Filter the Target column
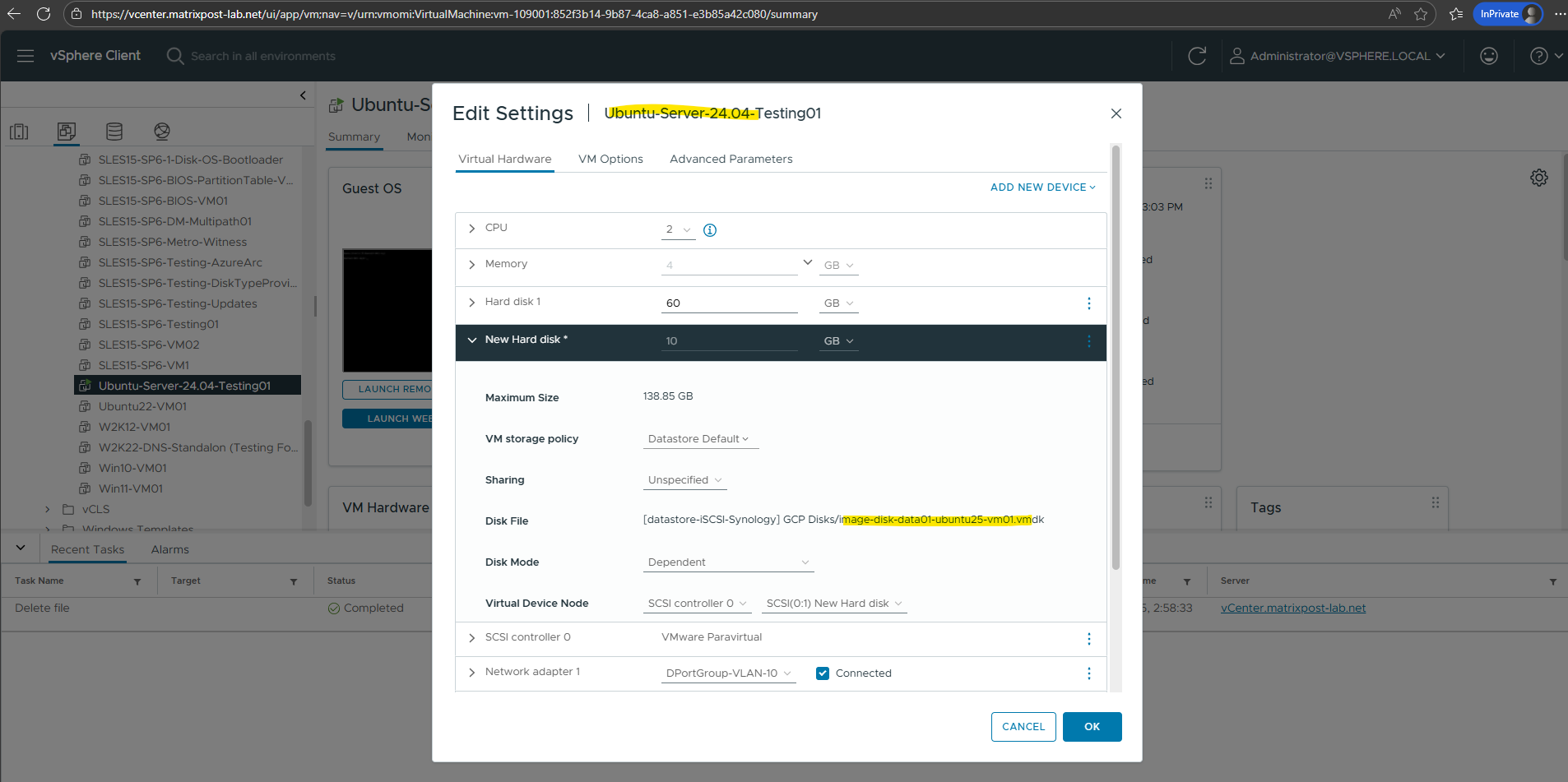Viewport: 1568px width, 782px height. coord(294,581)
